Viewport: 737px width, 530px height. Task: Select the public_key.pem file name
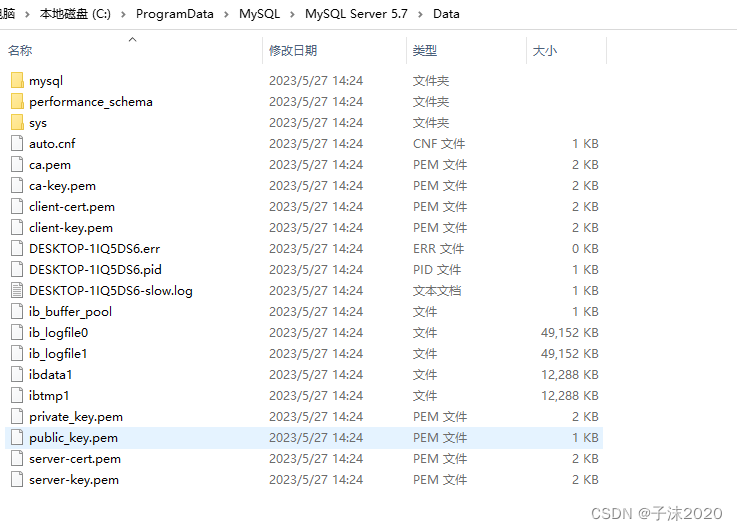74,438
